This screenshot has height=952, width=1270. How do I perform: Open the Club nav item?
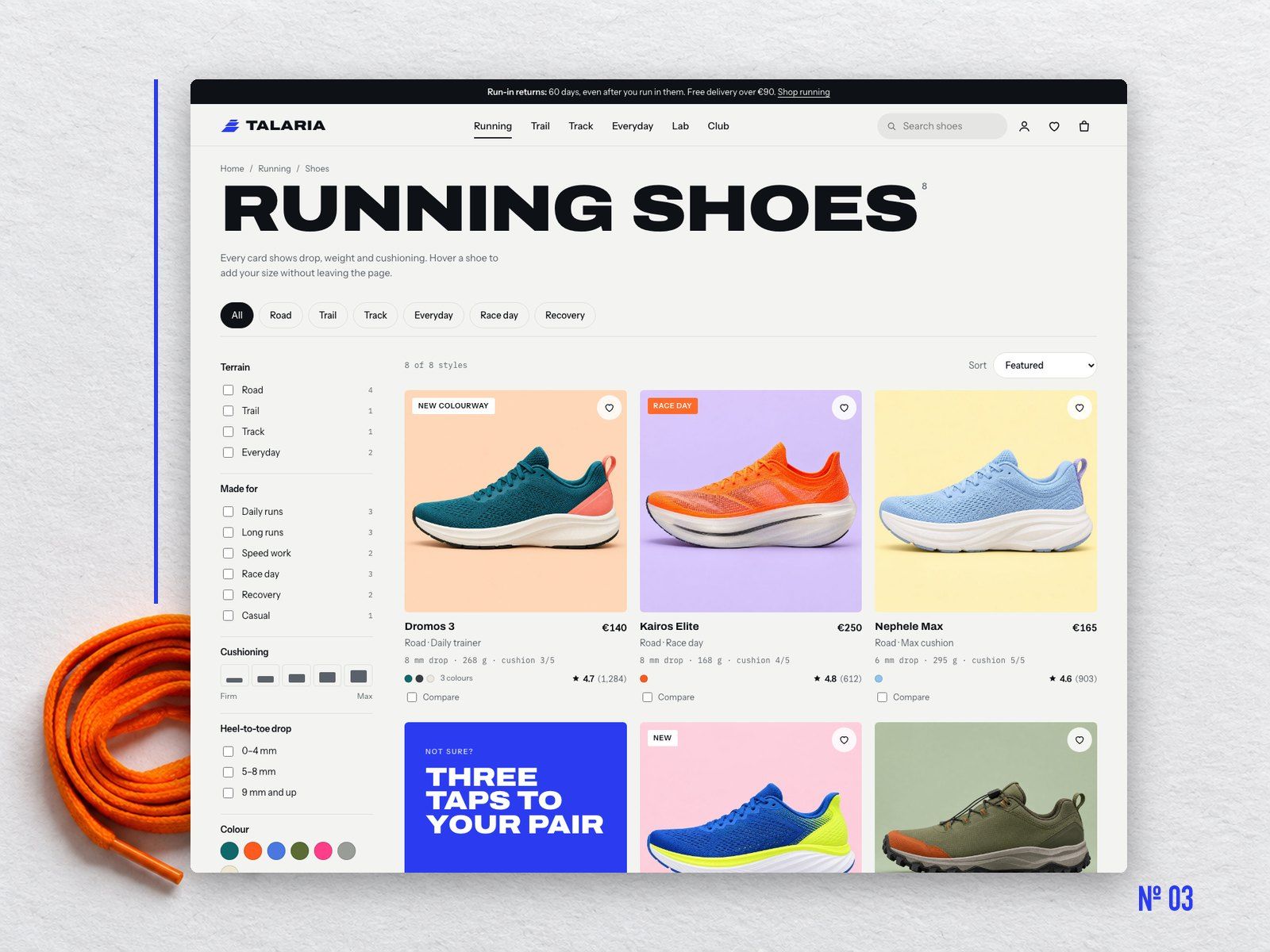(x=718, y=126)
